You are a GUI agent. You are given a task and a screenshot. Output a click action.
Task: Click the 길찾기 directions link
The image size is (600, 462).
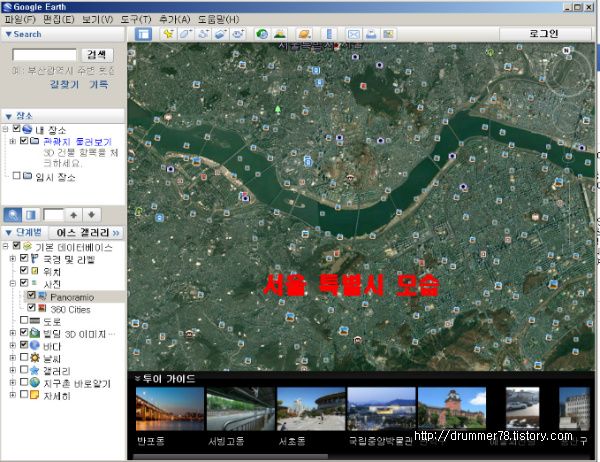point(64,84)
